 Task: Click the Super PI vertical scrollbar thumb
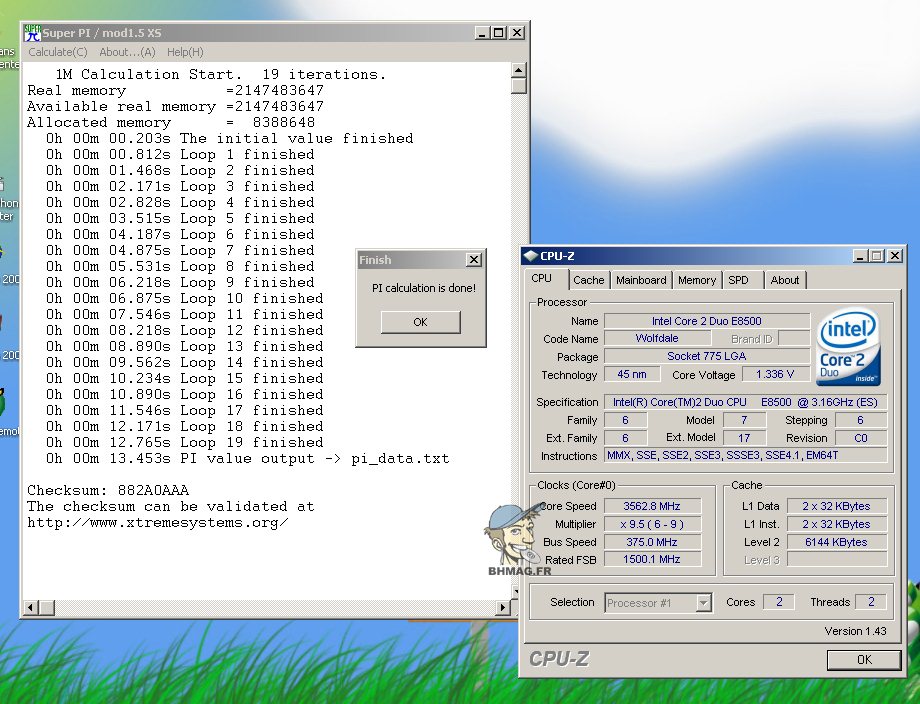tap(518, 86)
